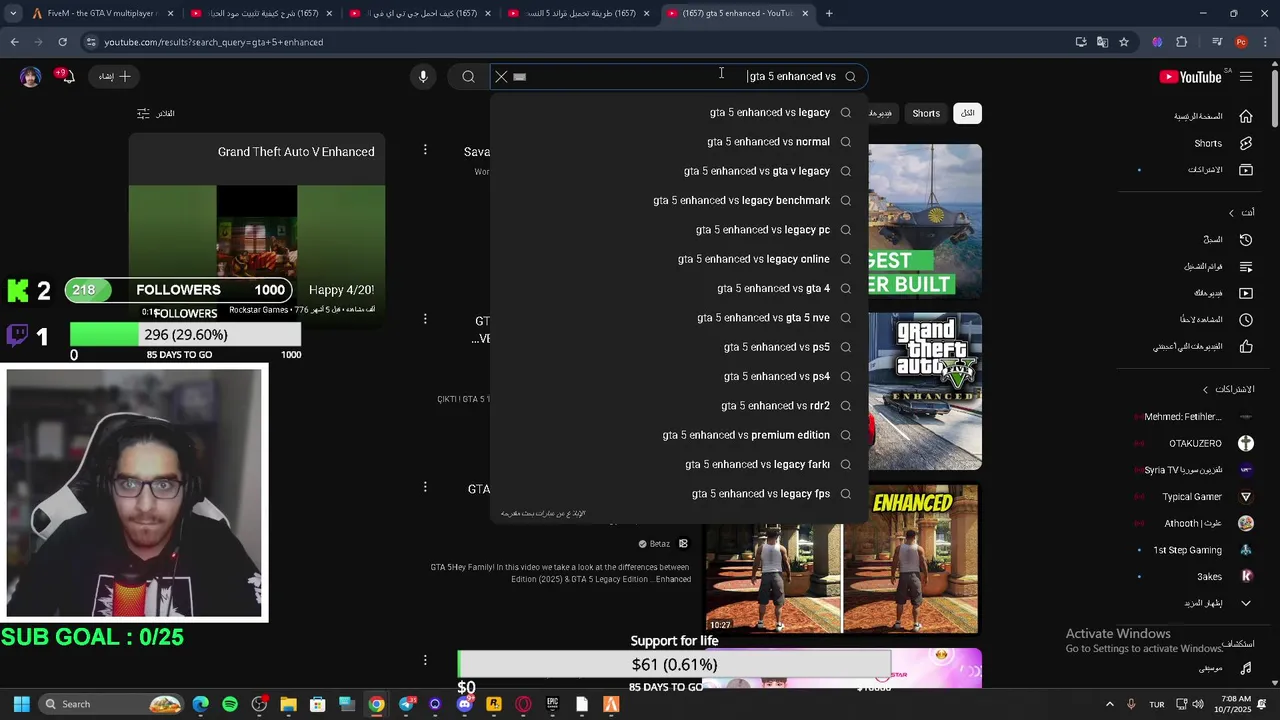
Task: Open the Grand Theft Auto Enhanced logo thumbnail
Action: tap(925, 391)
